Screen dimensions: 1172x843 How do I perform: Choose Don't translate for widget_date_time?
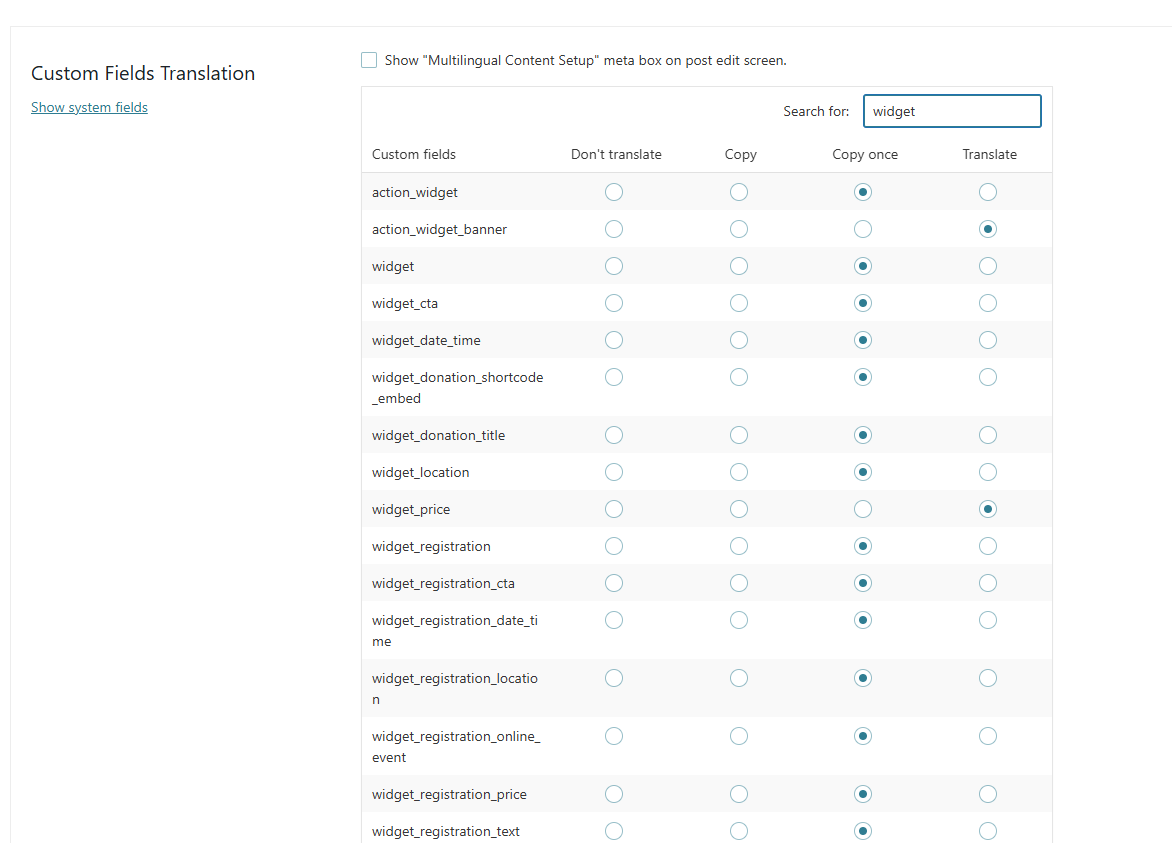[614, 340]
